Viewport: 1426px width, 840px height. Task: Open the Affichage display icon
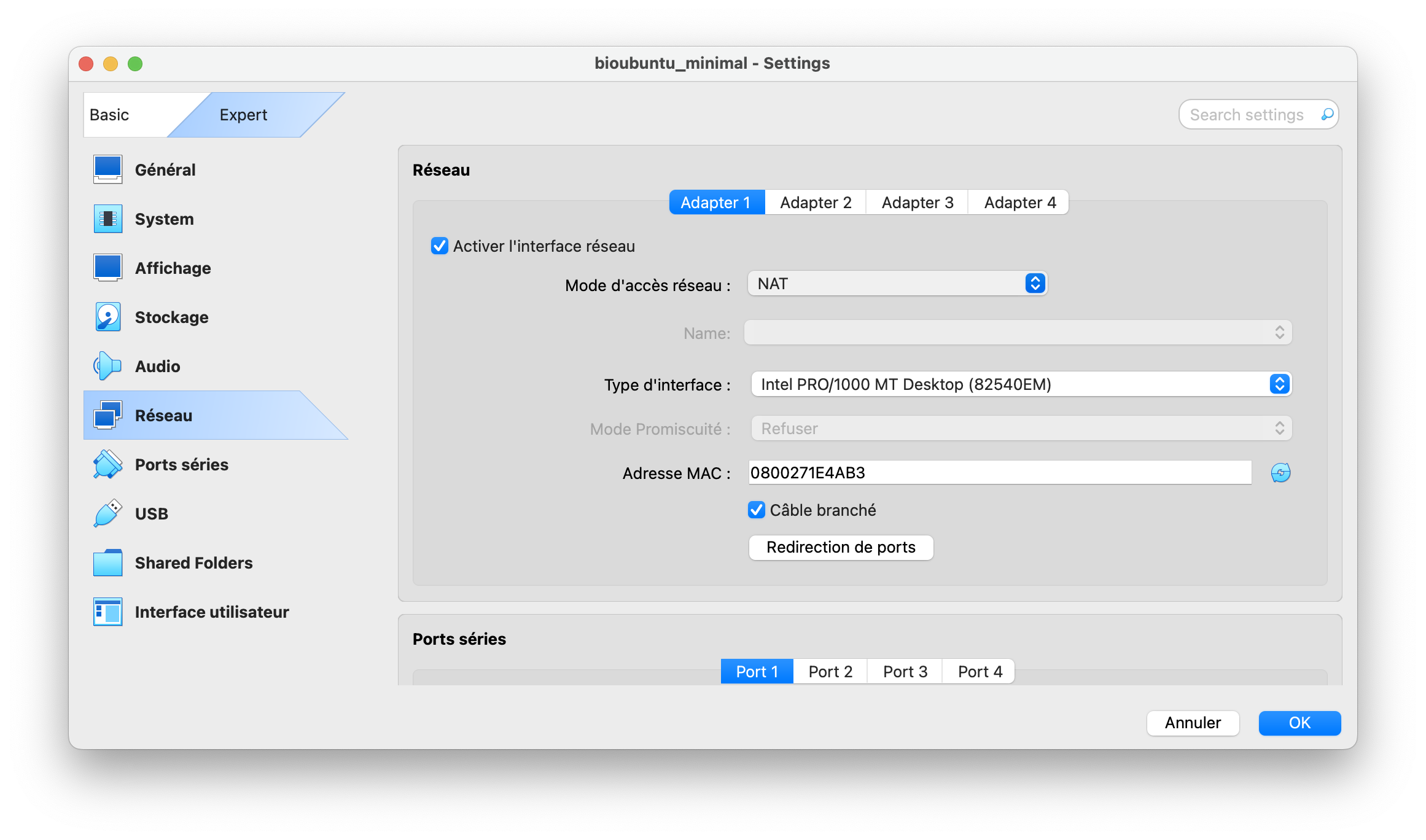(107, 268)
